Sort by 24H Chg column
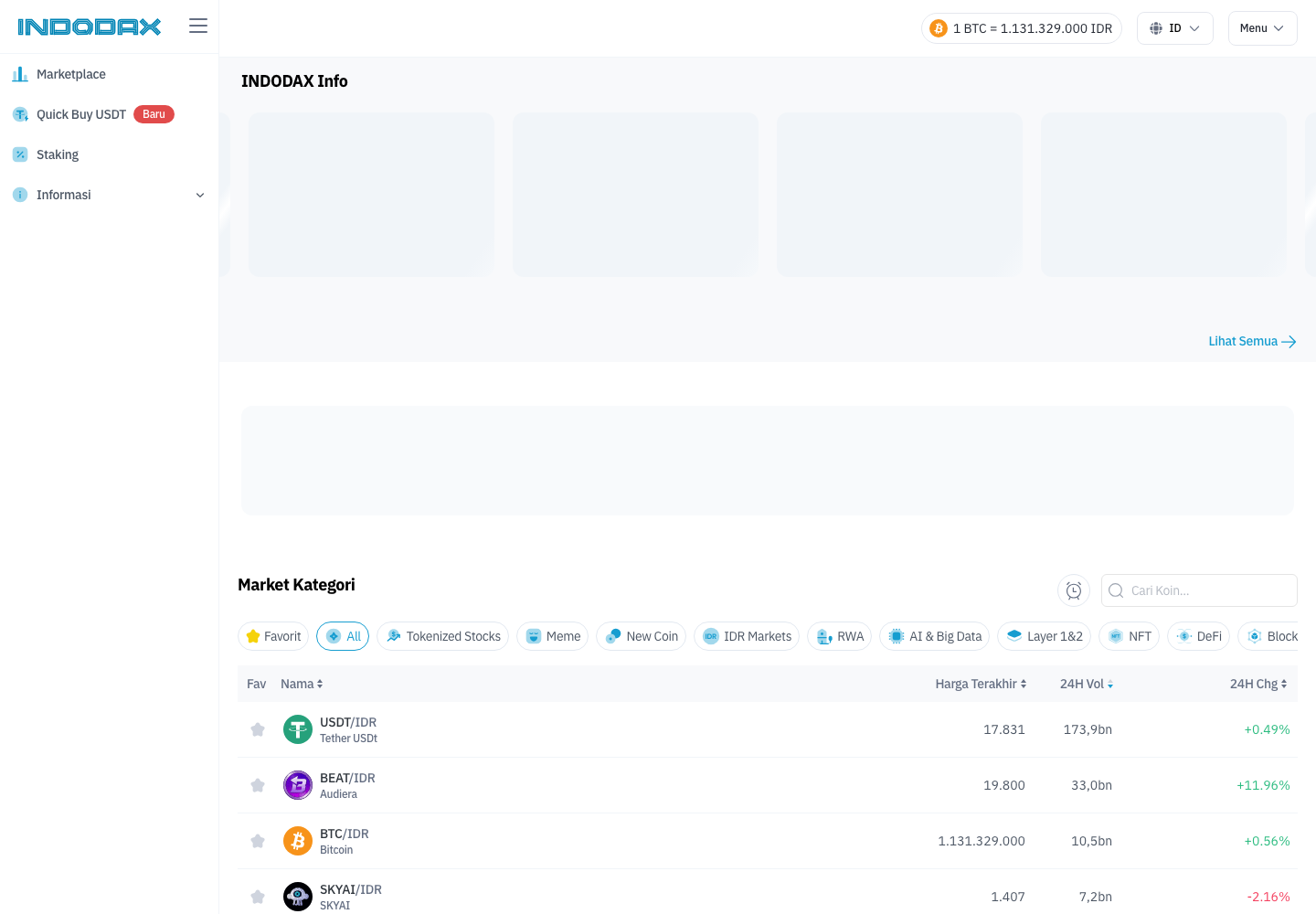 point(1258,684)
